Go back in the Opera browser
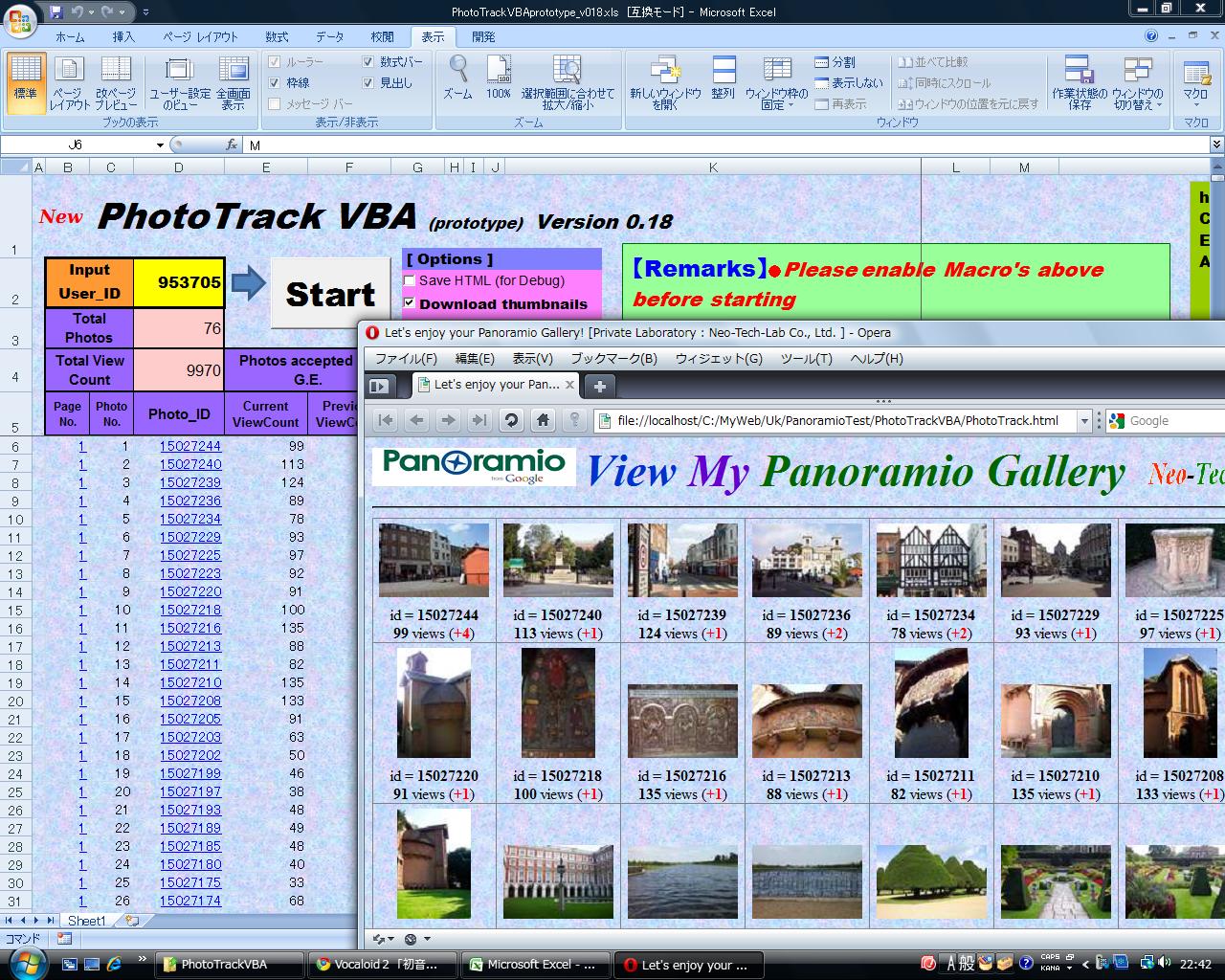This screenshot has width=1225, height=980. (x=417, y=420)
